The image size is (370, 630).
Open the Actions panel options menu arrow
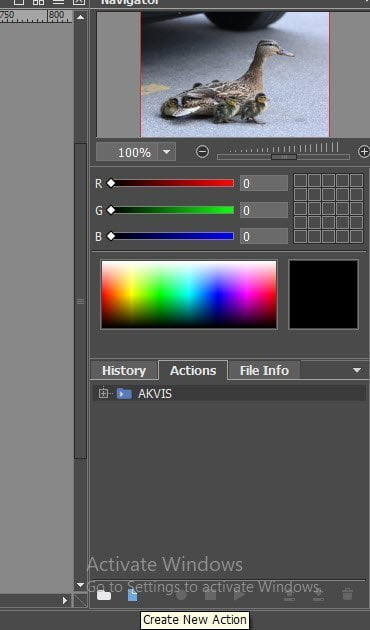(x=357, y=370)
